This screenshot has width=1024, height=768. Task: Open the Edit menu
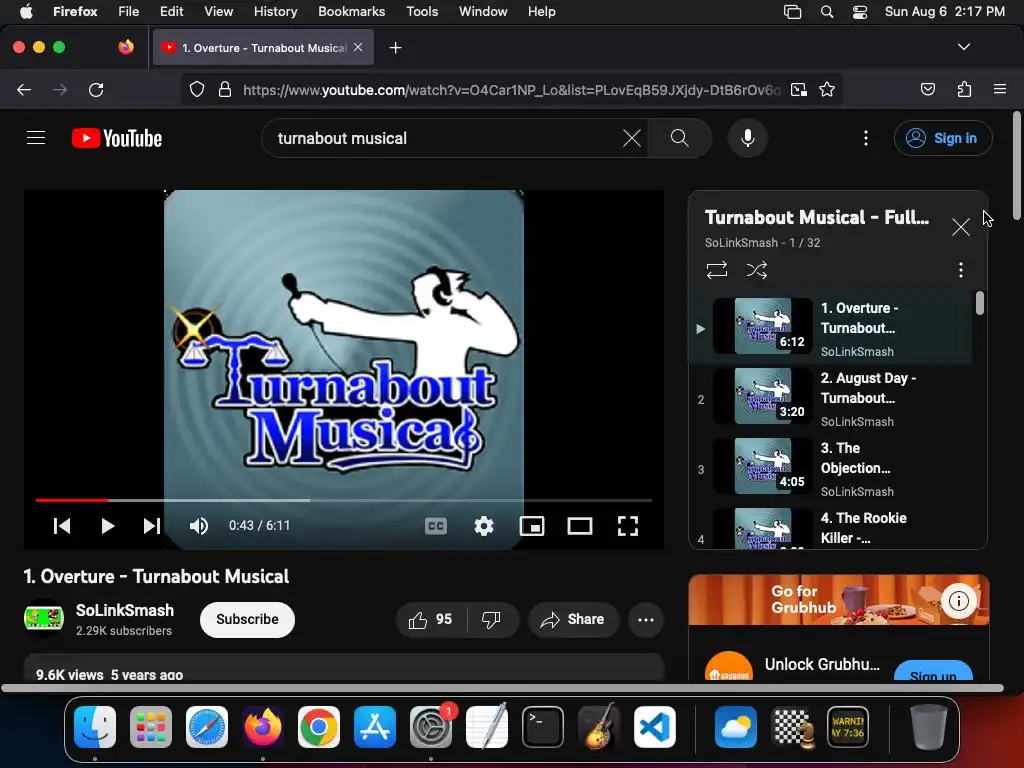[171, 11]
